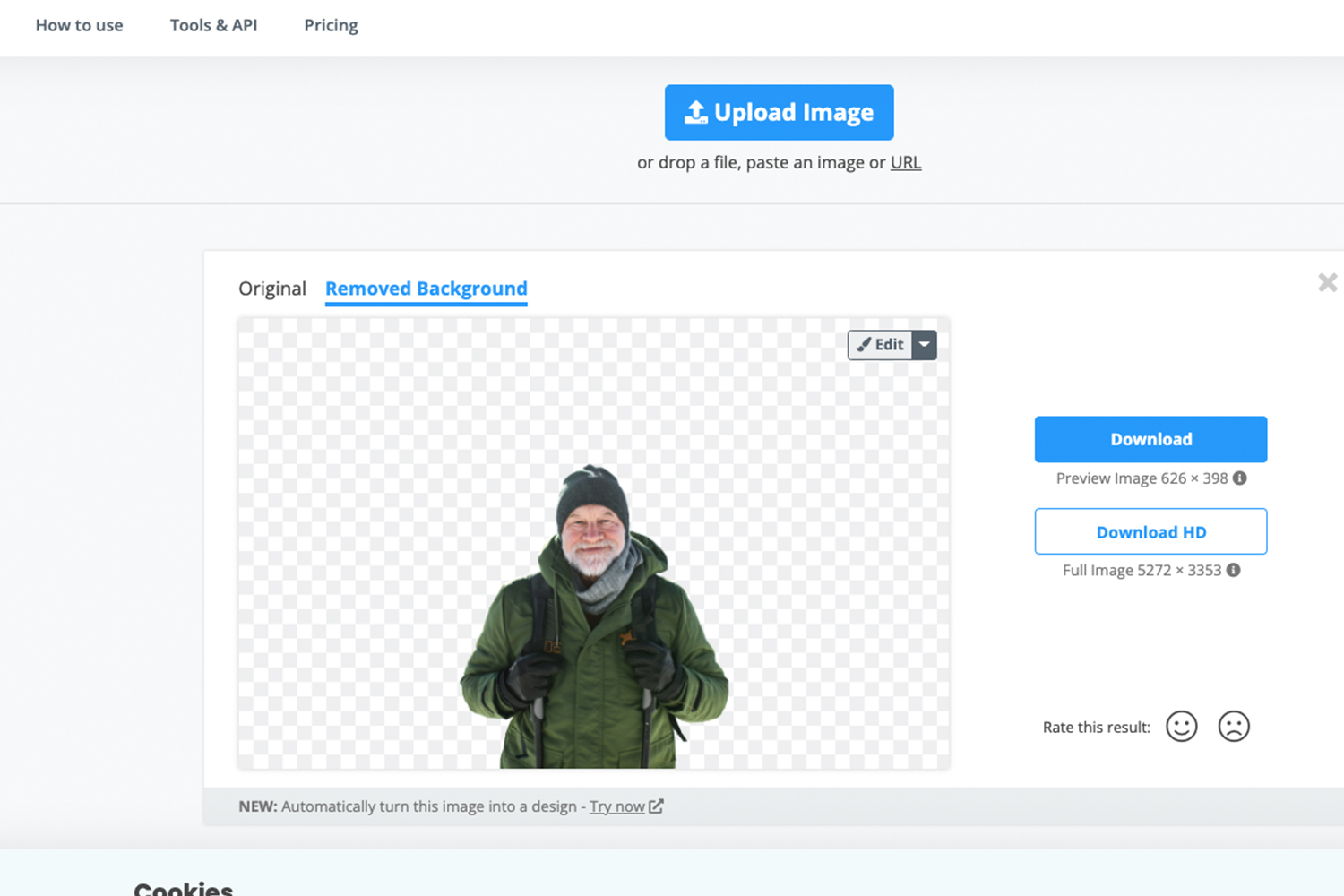This screenshot has width=1344, height=896.
Task: Rate the result with the sad face
Action: click(1234, 727)
